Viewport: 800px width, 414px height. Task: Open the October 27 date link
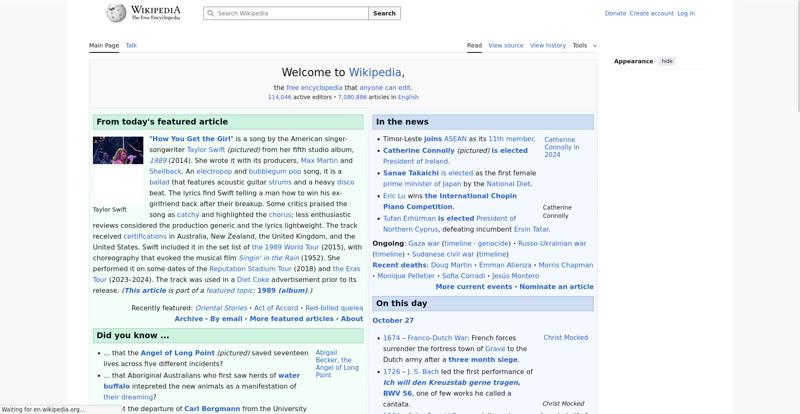[x=393, y=320]
